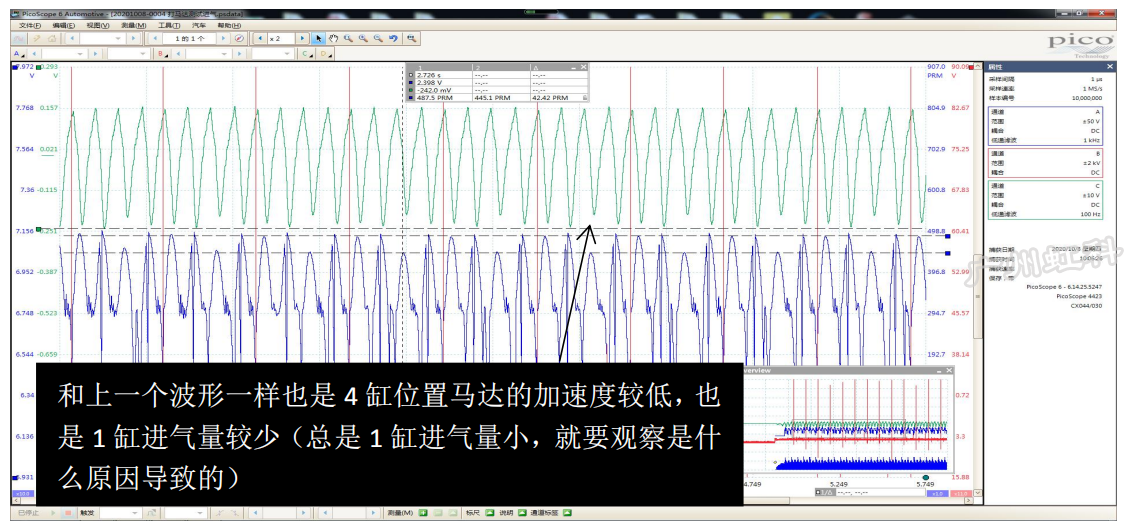Click the red axis scale button

(x=960, y=493)
